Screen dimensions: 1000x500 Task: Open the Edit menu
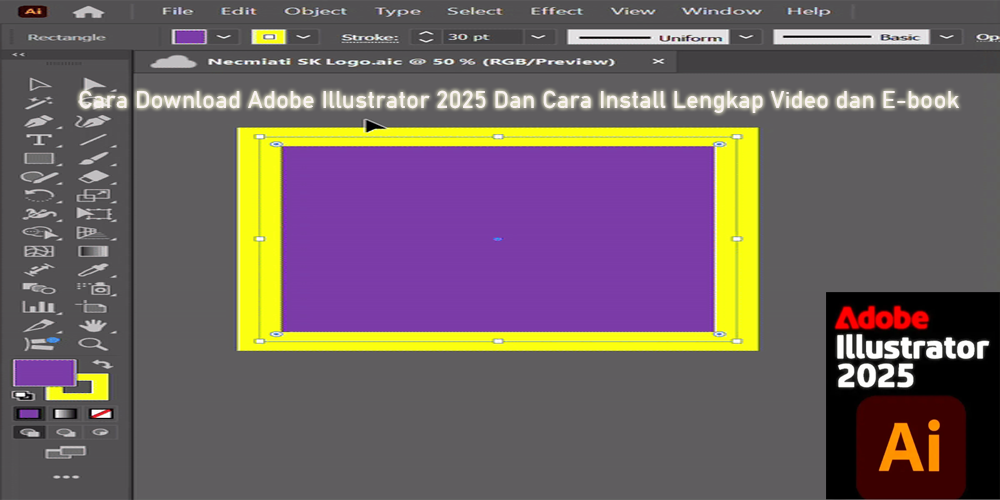(239, 11)
